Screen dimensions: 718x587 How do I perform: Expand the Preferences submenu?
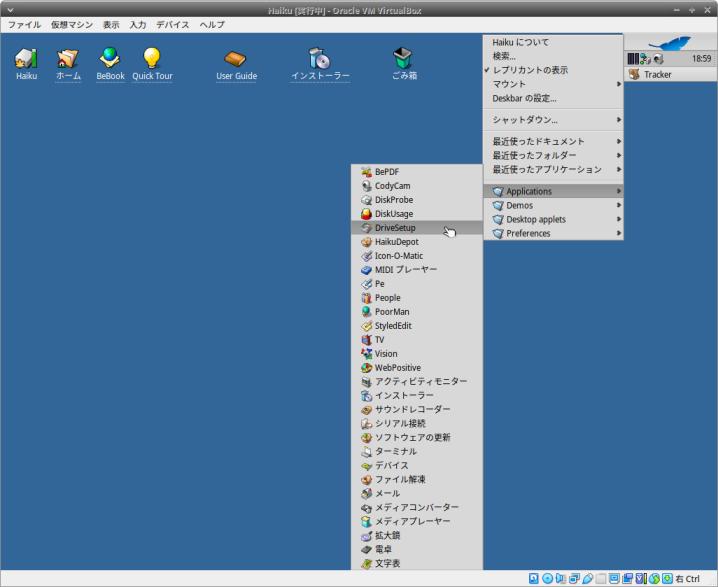click(x=553, y=233)
